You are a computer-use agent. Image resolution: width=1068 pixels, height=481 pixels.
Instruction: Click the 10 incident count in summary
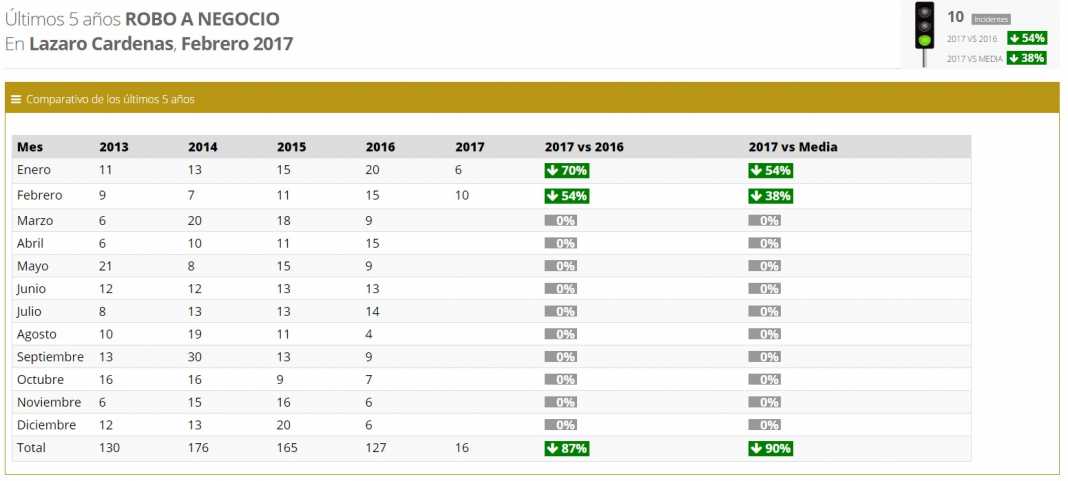coord(956,18)
